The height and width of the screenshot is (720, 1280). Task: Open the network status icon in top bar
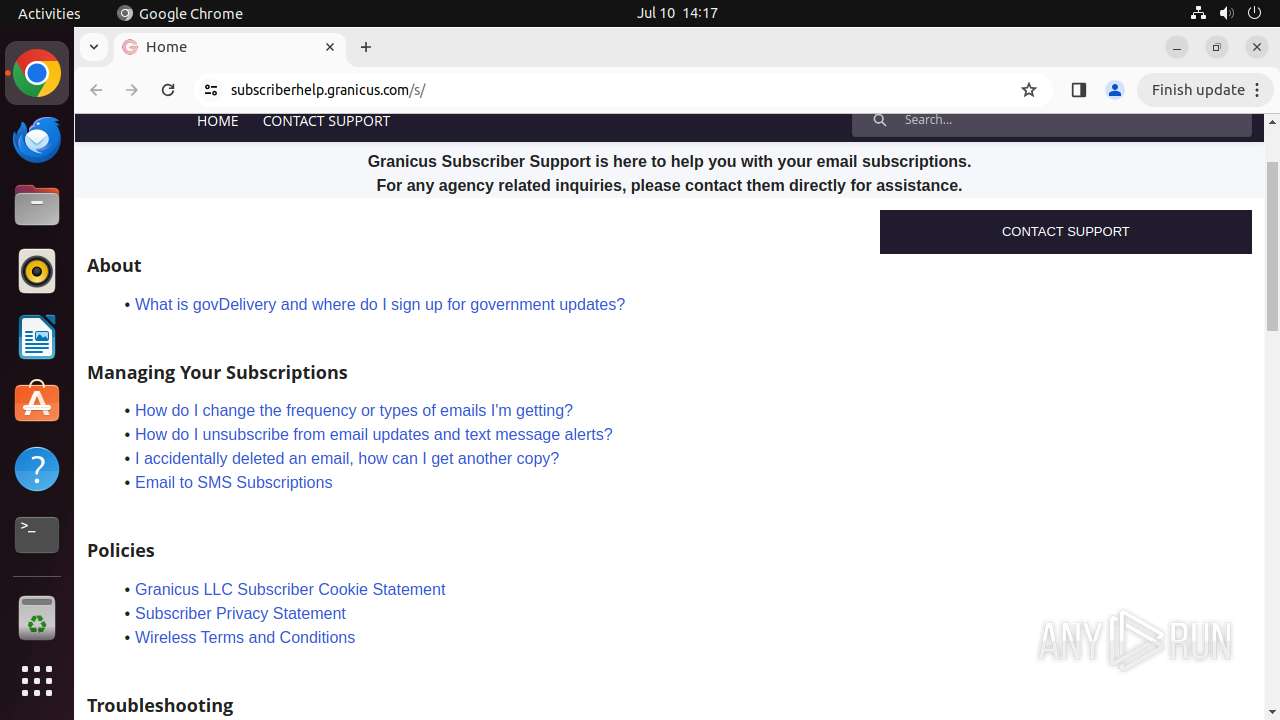pos(1198,13)
